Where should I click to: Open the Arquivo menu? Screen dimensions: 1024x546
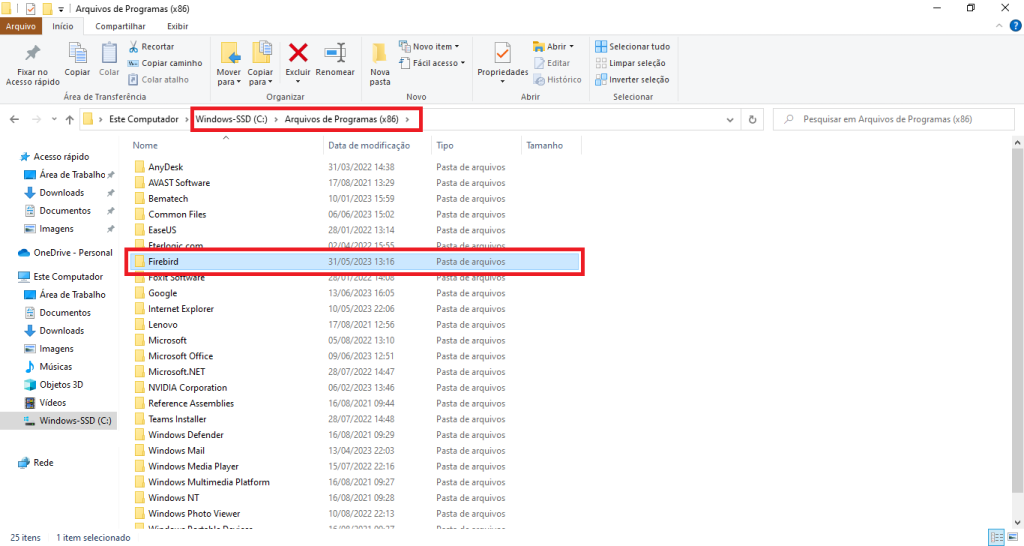21,26
